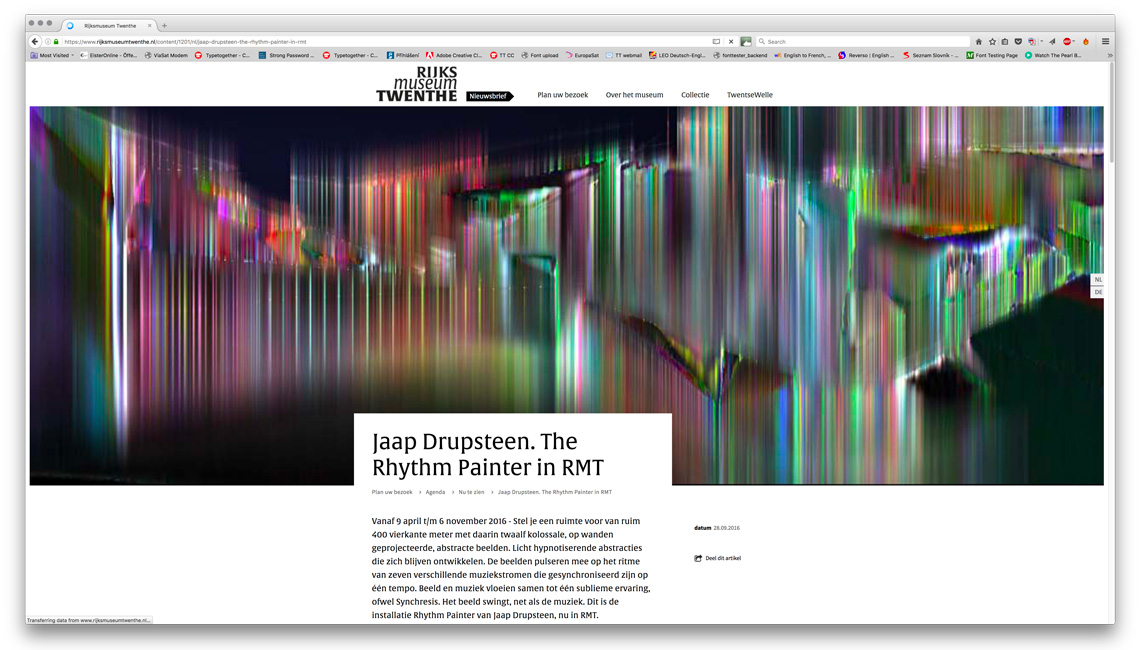
Task: Click the green image icon beside Search
Action: (x=746, y=41)
